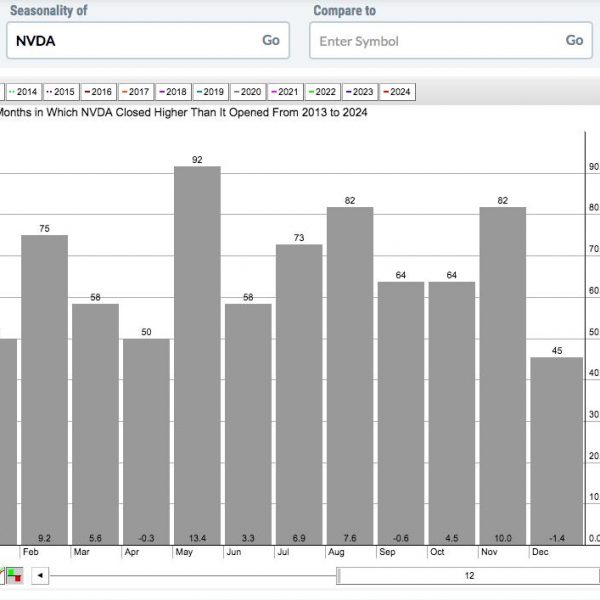The height and width of the screenshot is (600, 600).
Task: Toggle the 2020 year legend
Action: pos(248,92)
